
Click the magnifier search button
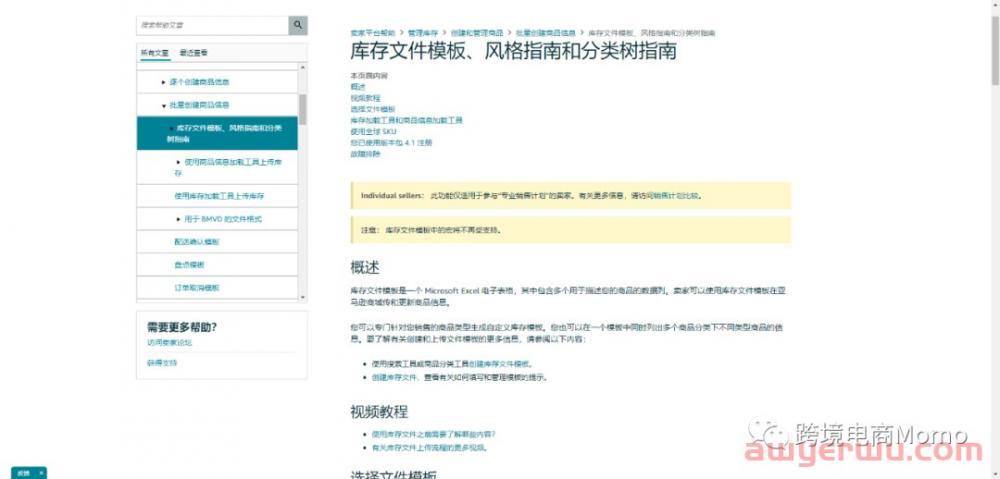[298, 25]
